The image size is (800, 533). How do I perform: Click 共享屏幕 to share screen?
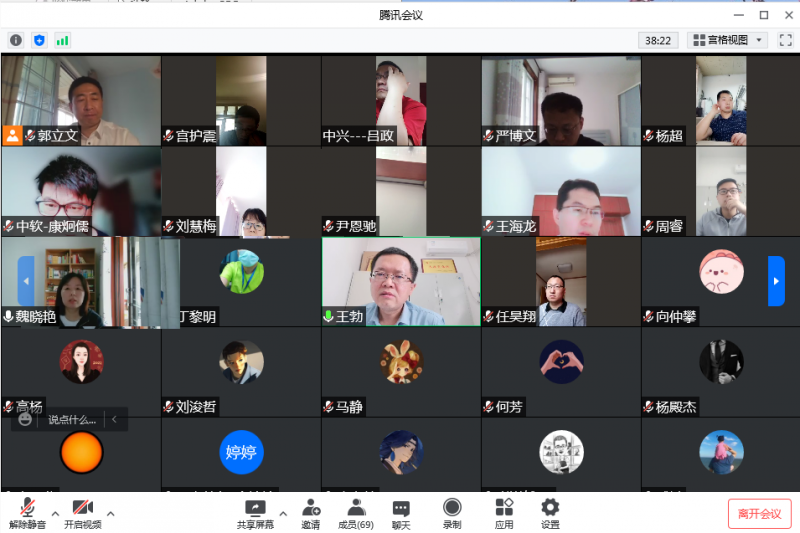pos(255,513)
